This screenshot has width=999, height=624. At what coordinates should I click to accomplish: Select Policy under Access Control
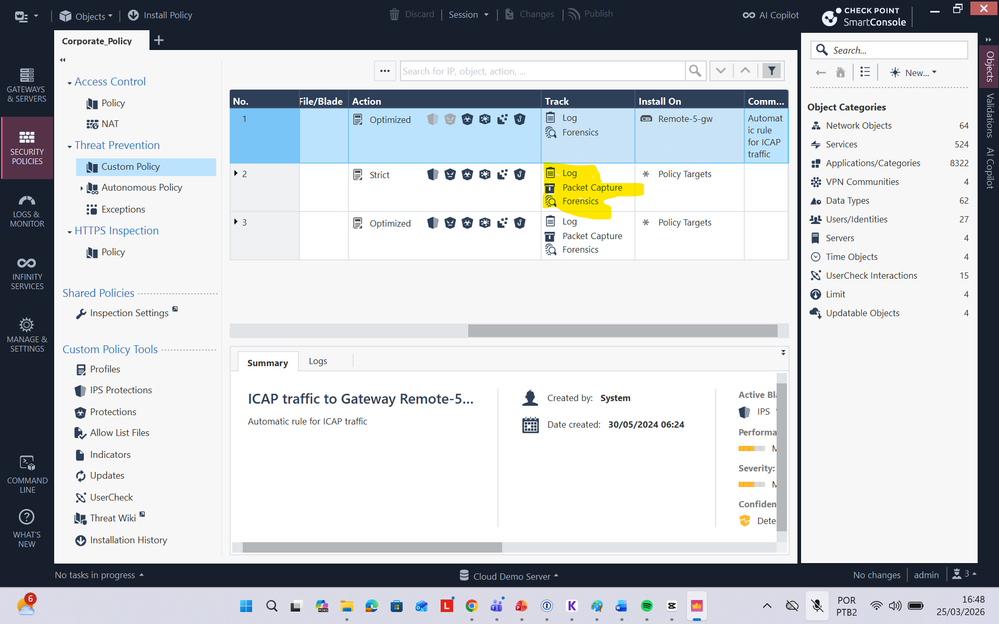[x=106, y=103]
